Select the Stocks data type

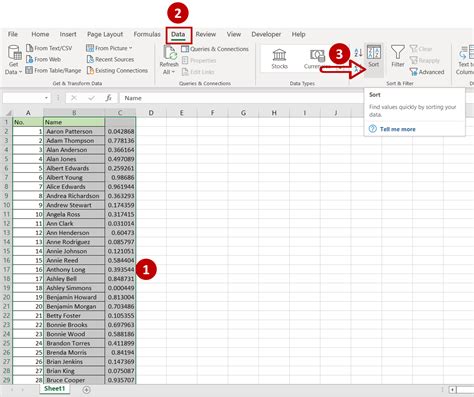coord(279,59)
